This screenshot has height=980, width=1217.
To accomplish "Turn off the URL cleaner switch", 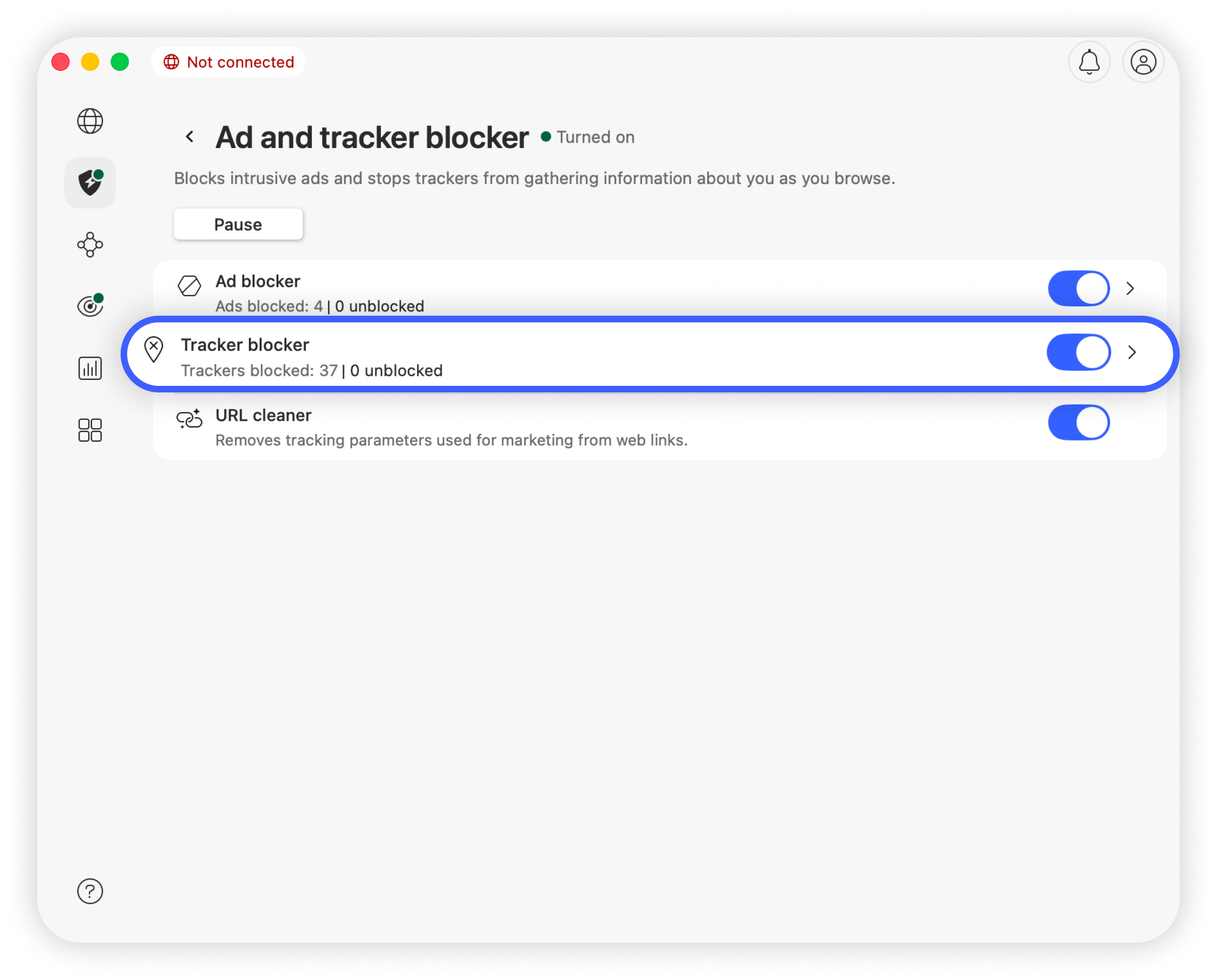I will (1078, 422).
